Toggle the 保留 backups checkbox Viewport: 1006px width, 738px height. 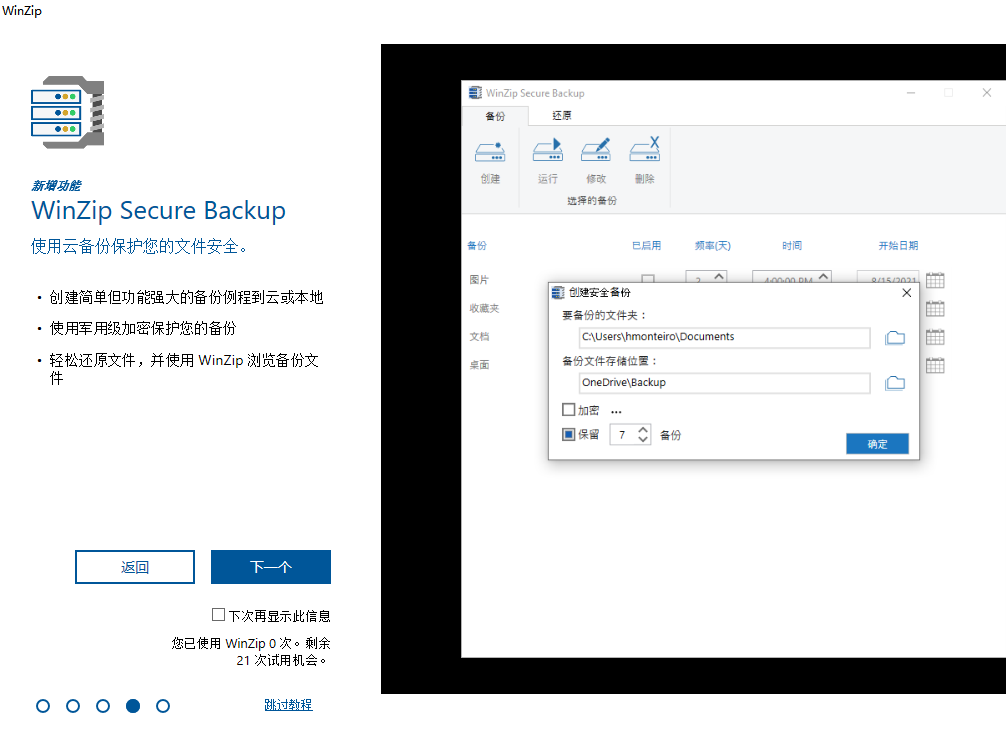tap(569, 435)
